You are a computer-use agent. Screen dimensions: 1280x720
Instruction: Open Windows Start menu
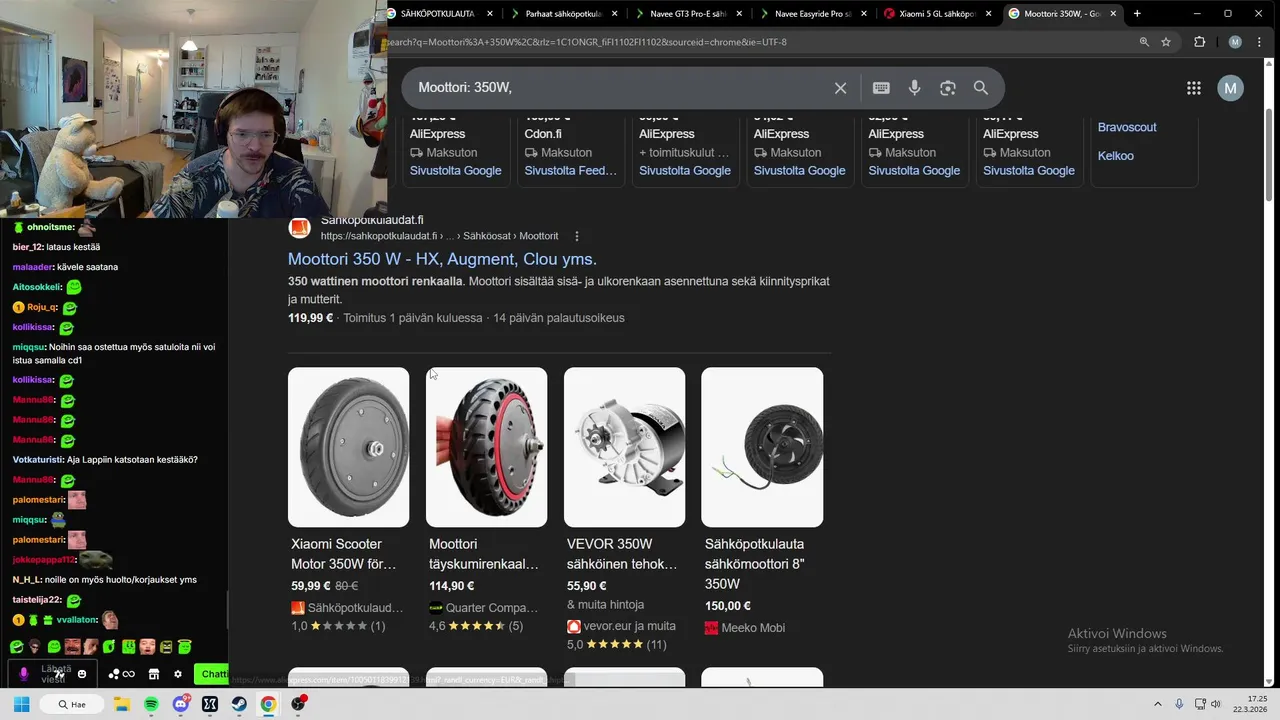[21, 704]
